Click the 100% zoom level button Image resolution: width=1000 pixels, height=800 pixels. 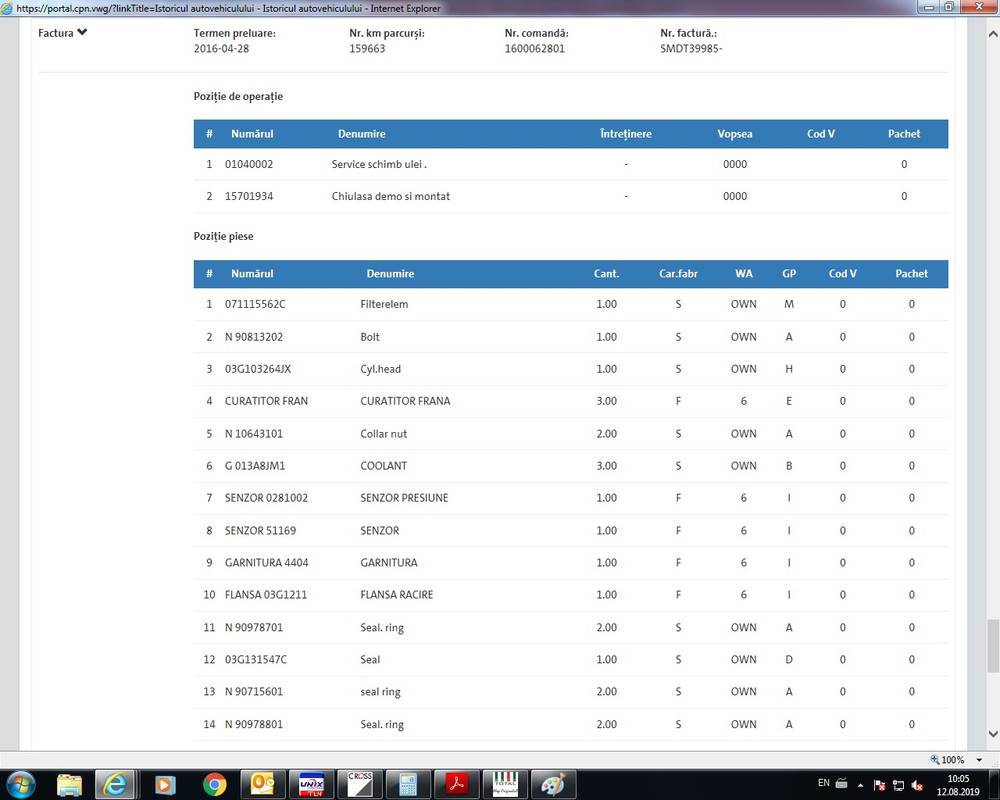click(948, 760)
